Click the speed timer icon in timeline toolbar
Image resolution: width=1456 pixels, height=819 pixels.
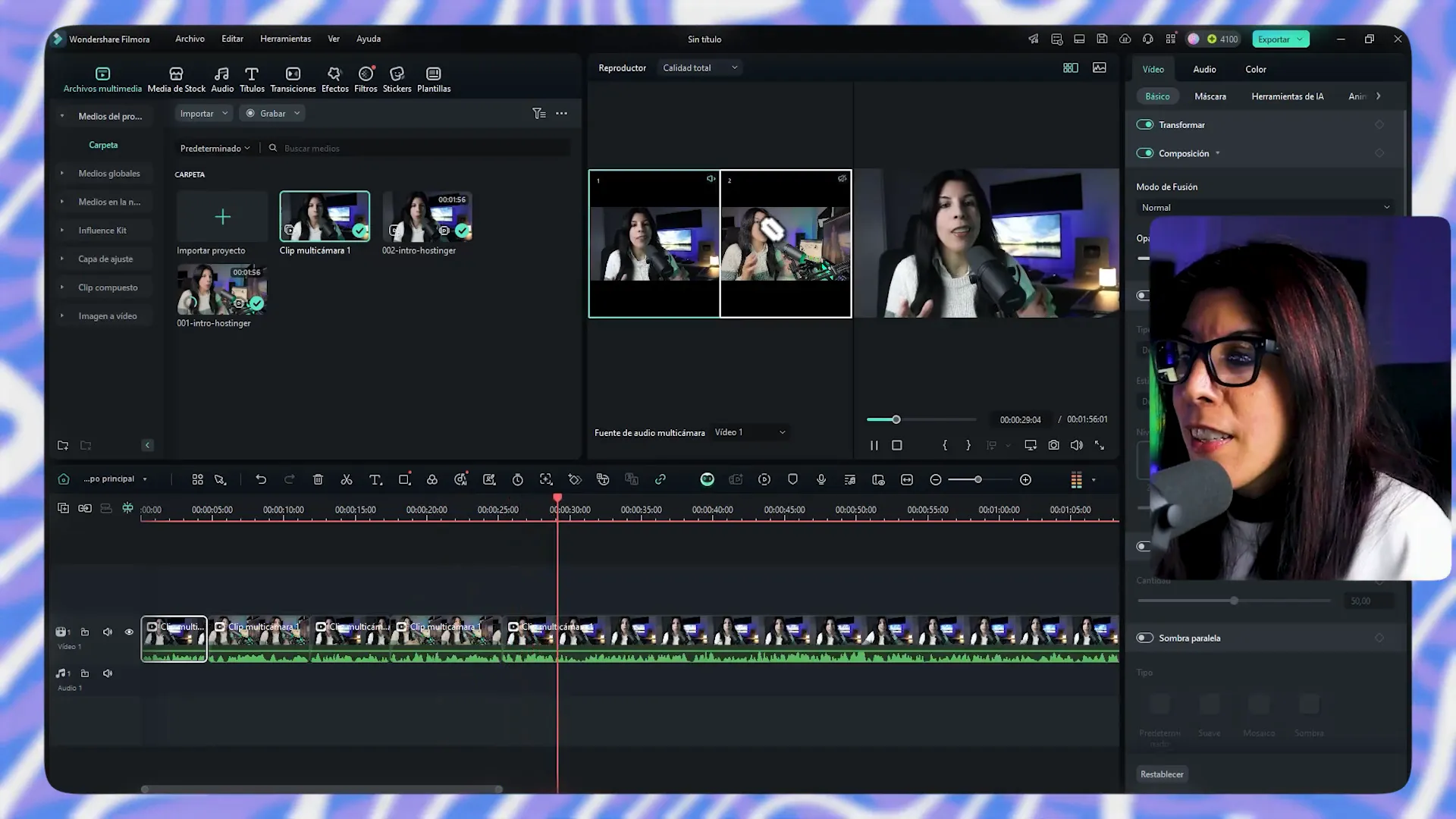[x=517, y=479]
